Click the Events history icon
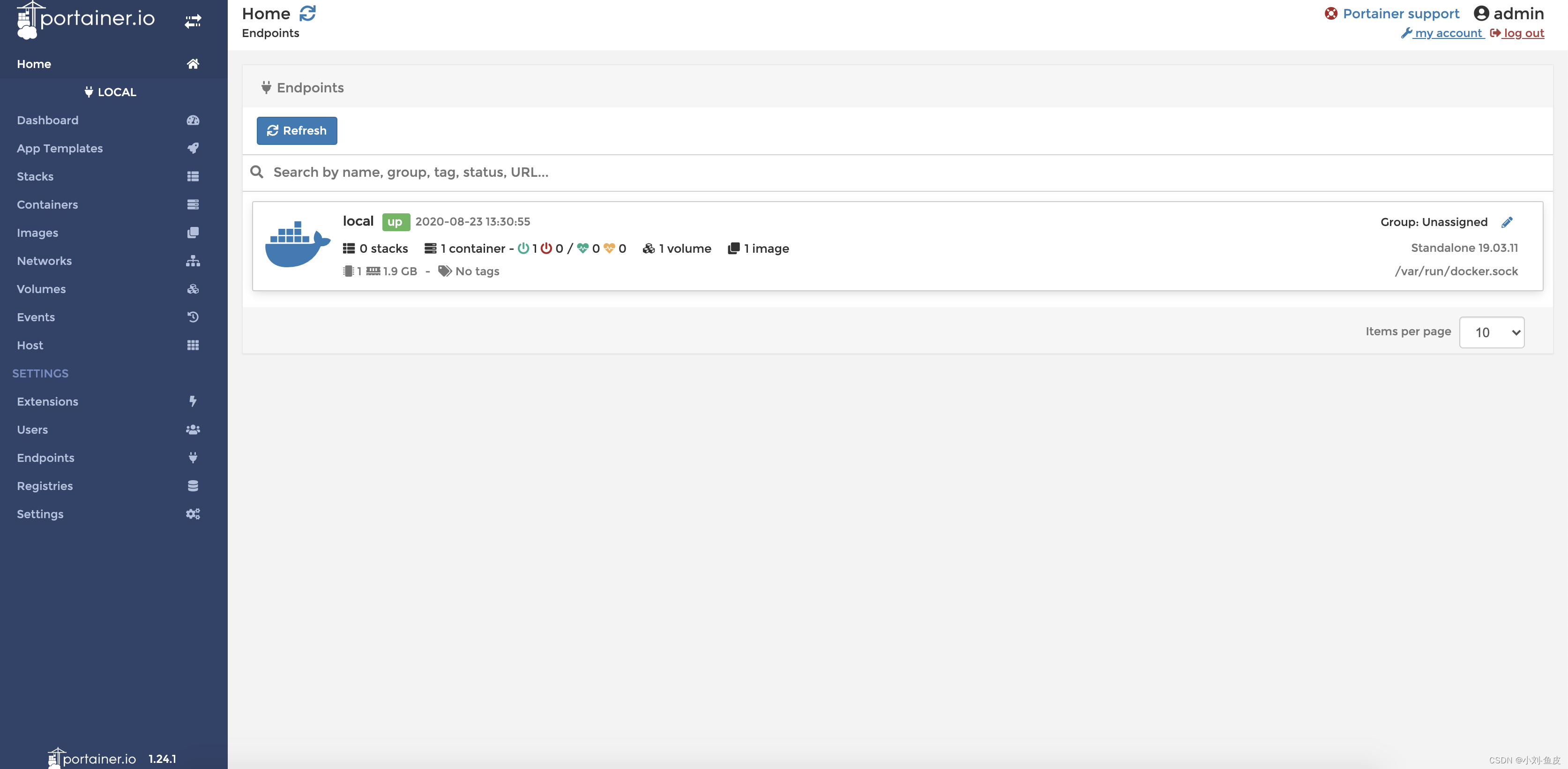This screenshot has width=1568, height=769. 193,317
